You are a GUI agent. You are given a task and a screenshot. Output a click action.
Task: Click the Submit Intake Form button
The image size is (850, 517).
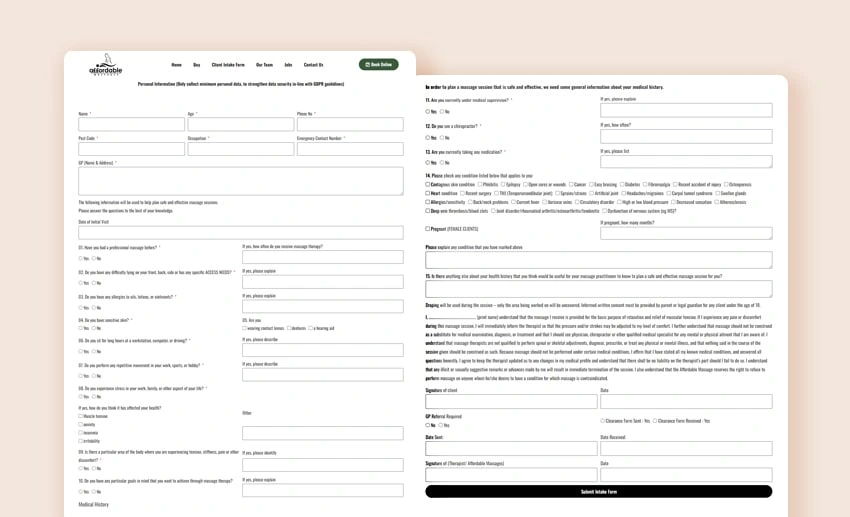click(599, 492)
